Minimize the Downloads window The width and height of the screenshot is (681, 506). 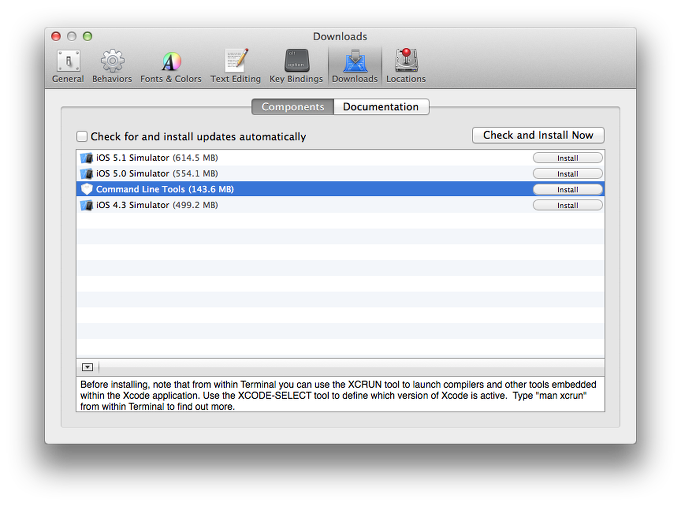72,36
